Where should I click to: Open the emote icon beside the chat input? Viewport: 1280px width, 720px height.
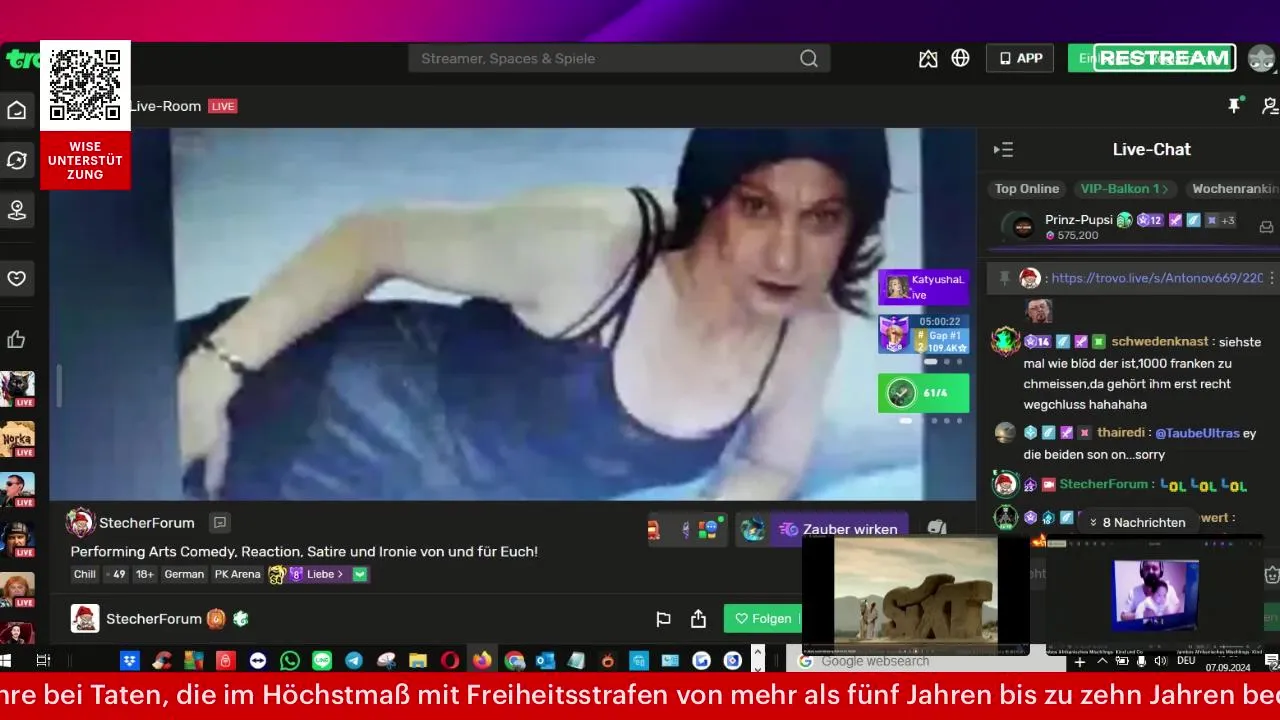coord(1271,574)
